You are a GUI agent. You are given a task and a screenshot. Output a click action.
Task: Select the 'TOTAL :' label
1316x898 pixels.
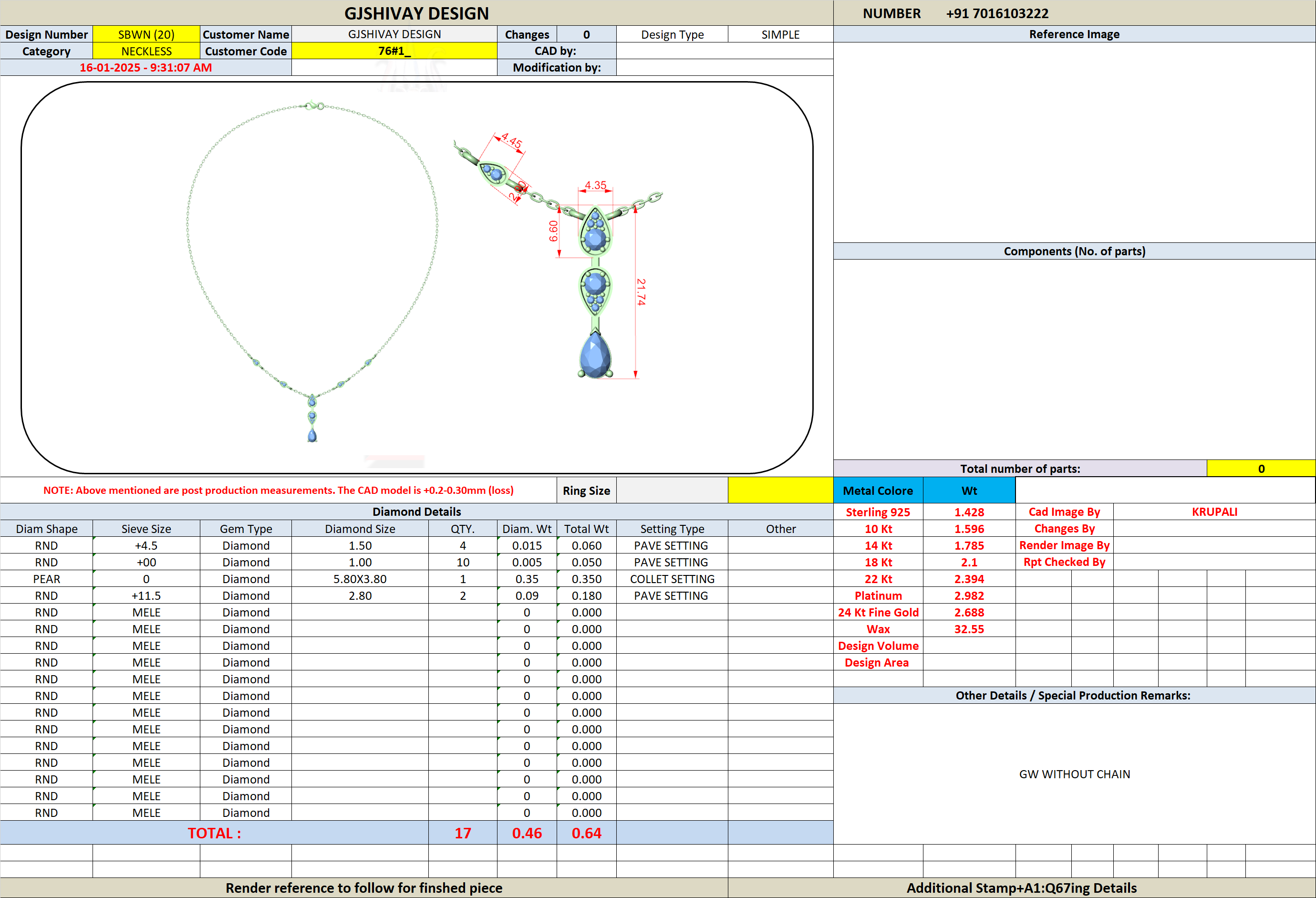[214, 833]
